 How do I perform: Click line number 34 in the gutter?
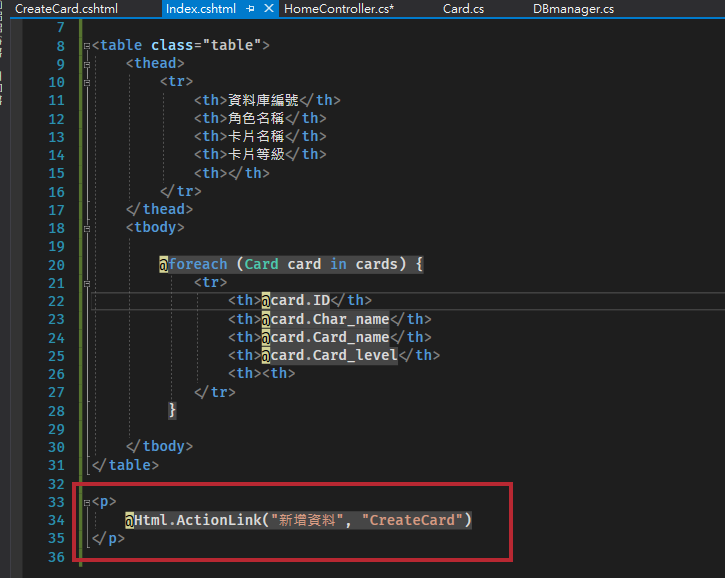[x=56, y=520]
